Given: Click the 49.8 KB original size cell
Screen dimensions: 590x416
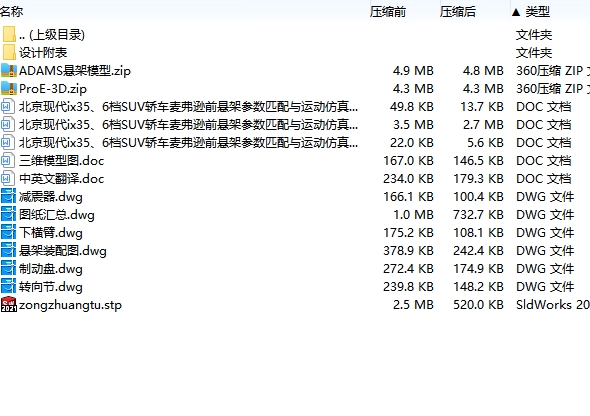Looking at the screenshot, I should pos(412,107).
